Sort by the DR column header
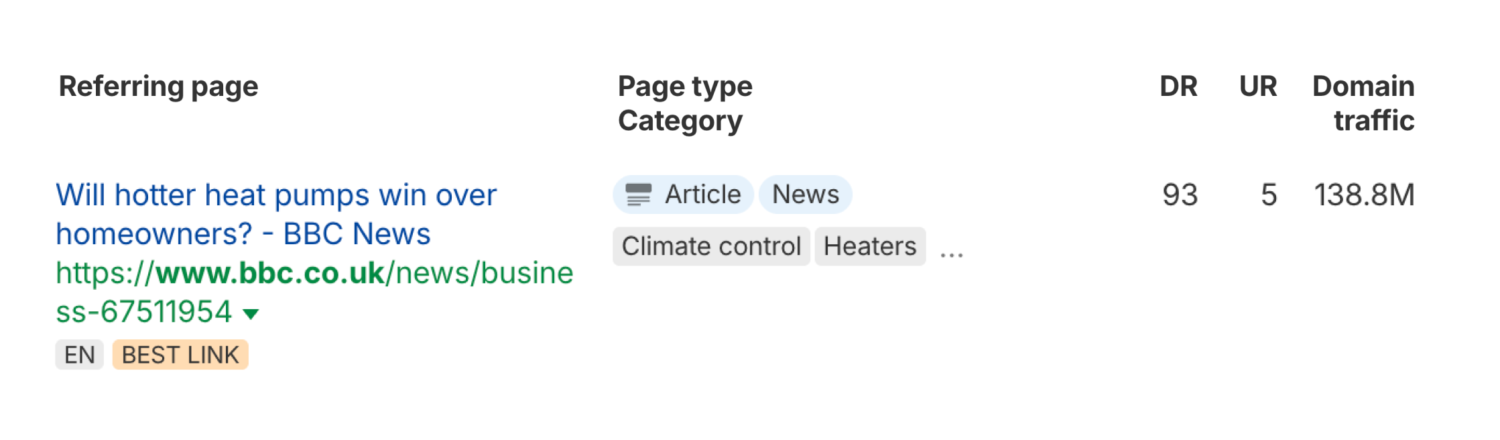Screen dimensions: 1500x440 click(x=1179, y=87)
